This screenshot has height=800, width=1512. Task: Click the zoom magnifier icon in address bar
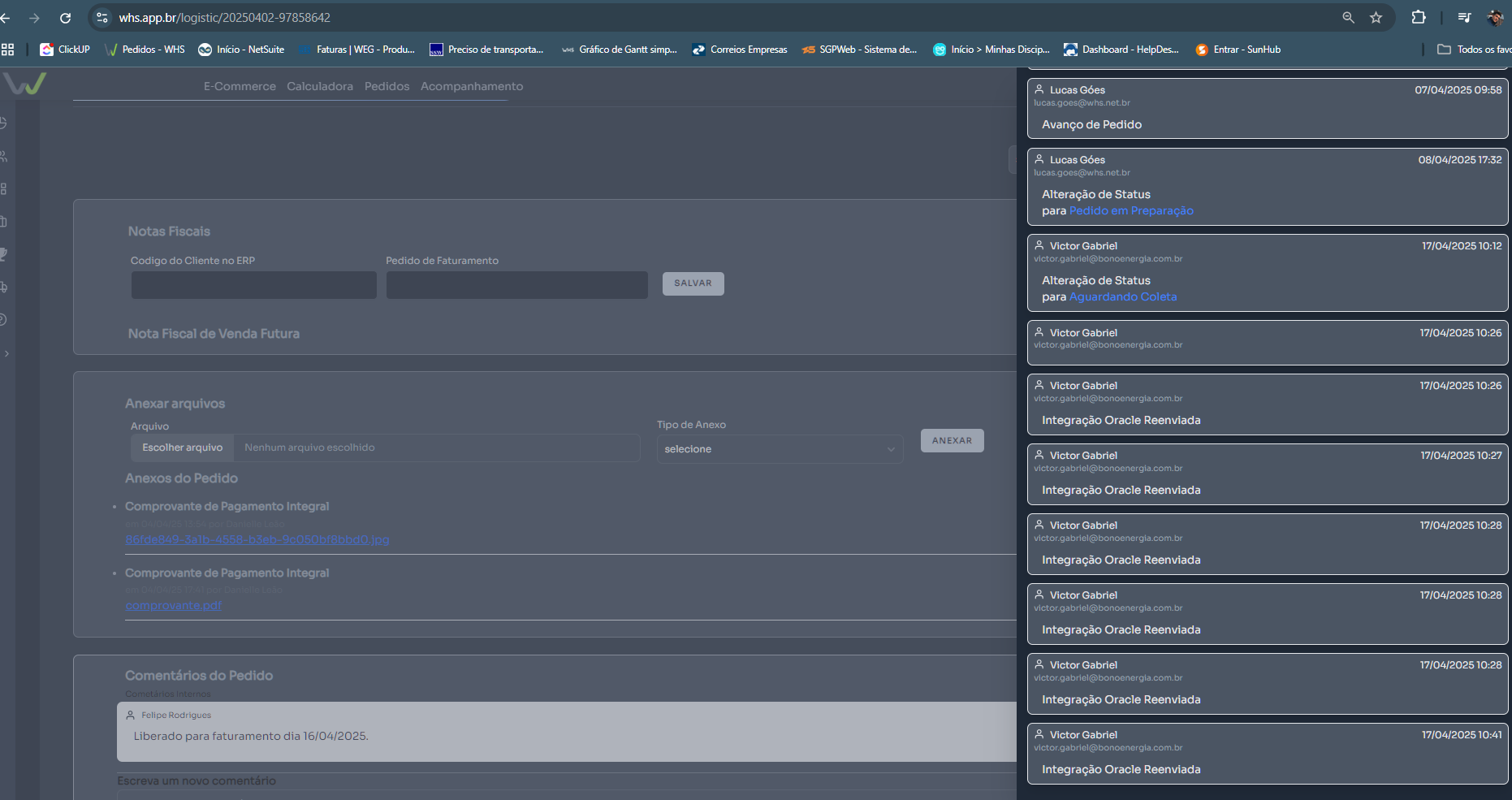pyautogui.click(x=1348, y=17)
